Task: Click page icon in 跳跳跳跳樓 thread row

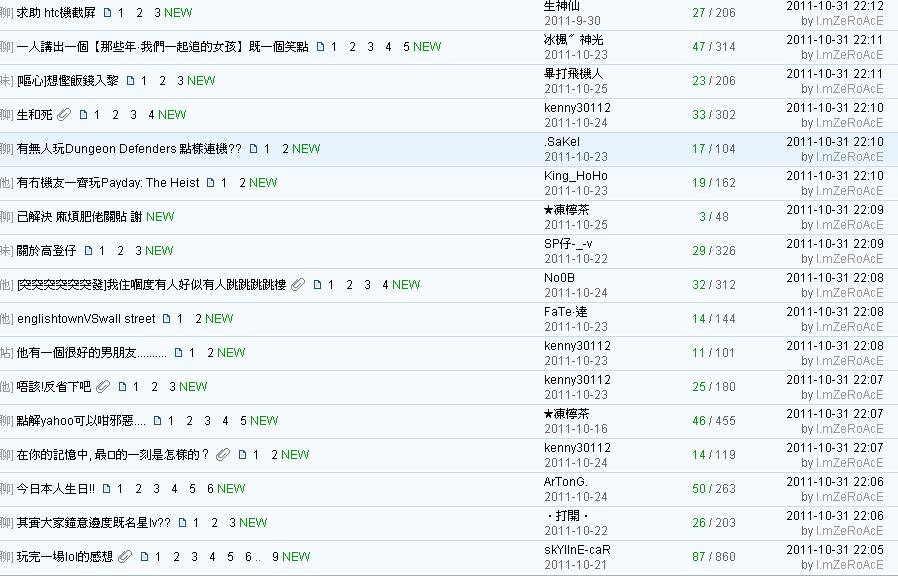Action: [317, 285]
